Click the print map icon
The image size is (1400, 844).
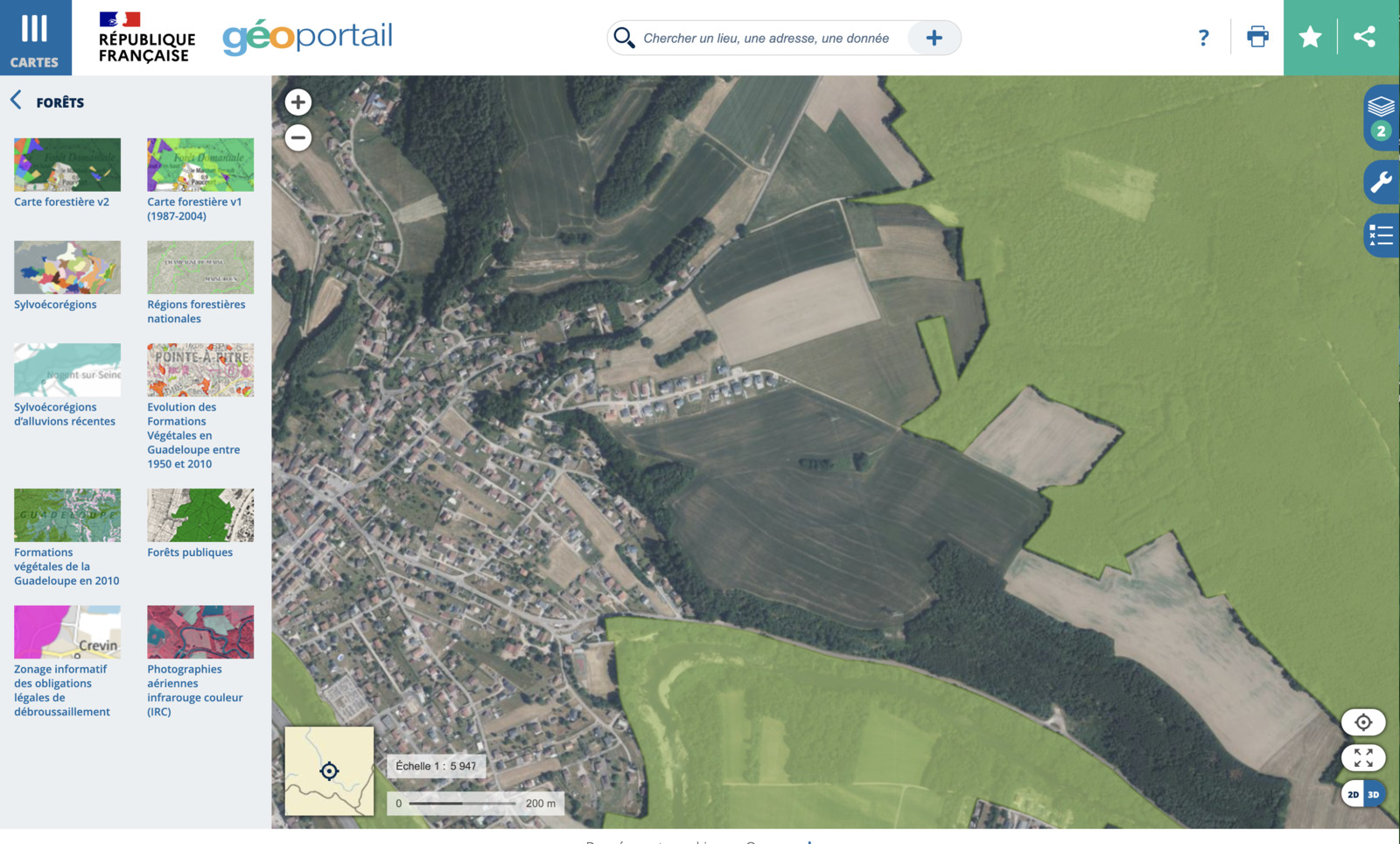pos(1257,37)
